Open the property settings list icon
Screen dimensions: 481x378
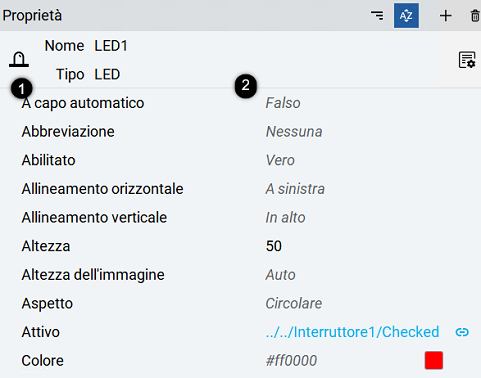[467, 60]
